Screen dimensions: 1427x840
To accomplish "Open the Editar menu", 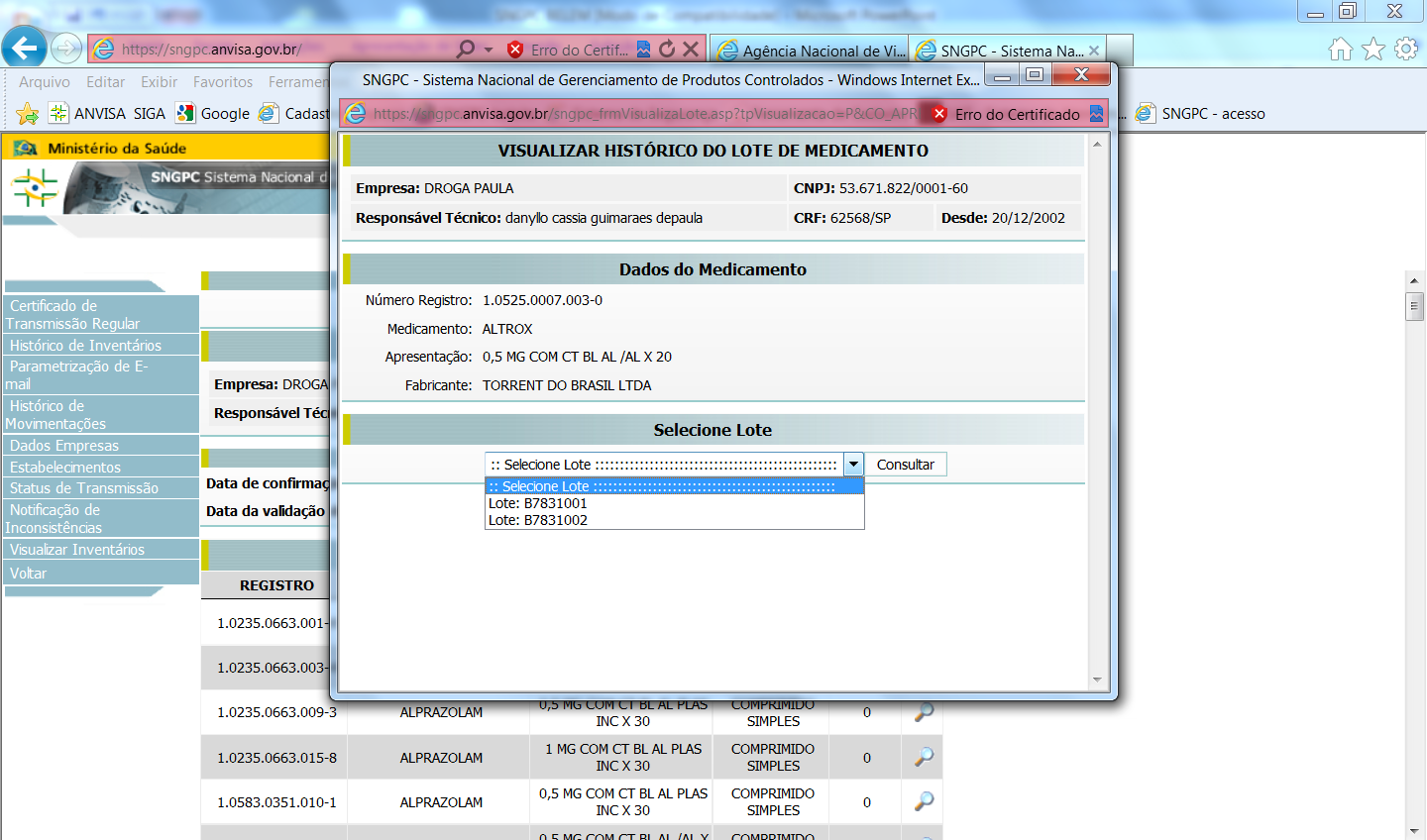I will (x=105, y=82).
